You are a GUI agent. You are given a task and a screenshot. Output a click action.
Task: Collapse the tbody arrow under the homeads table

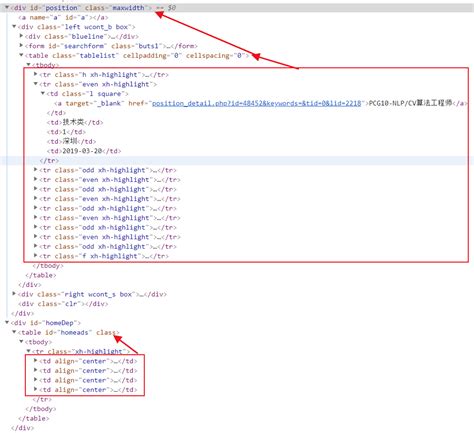[21, 342]
